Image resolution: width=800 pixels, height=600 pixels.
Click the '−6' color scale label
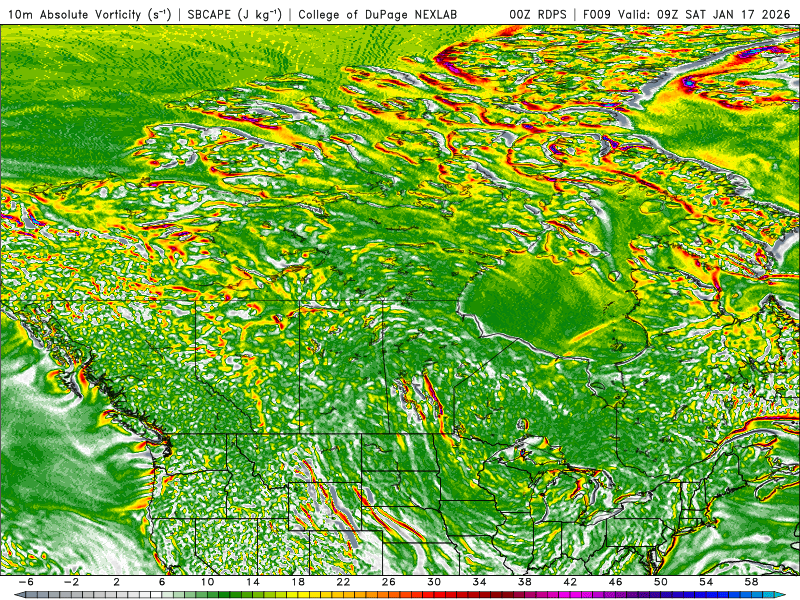tap(26, 582)
